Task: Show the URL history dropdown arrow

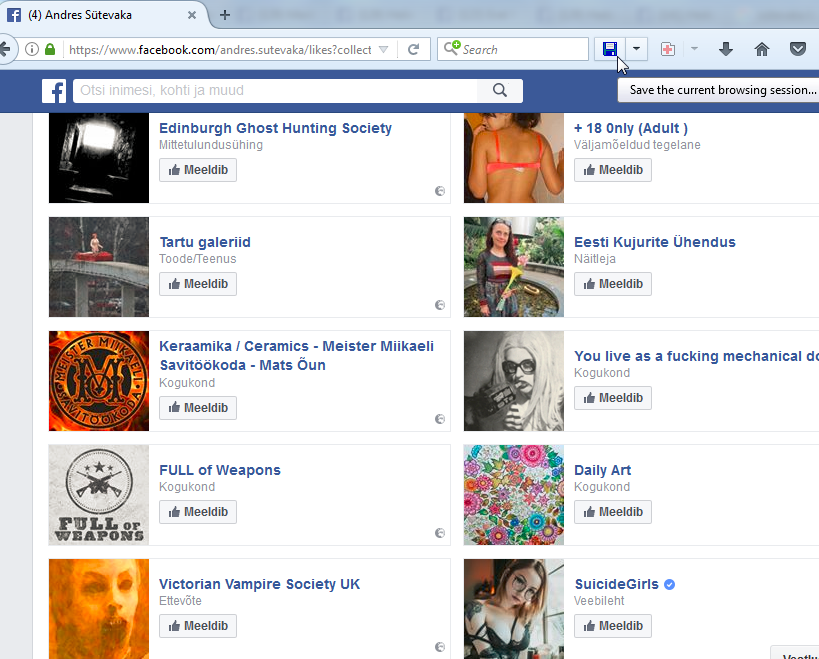Action: (383, 50)
